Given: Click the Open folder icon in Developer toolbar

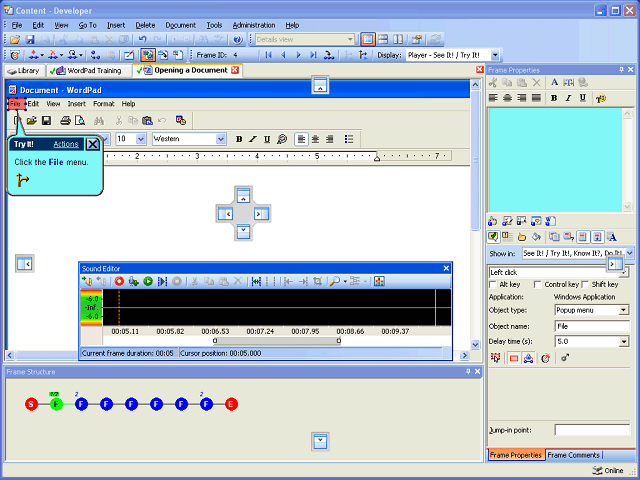Looking at the screenshot, I should coord(15,40).
